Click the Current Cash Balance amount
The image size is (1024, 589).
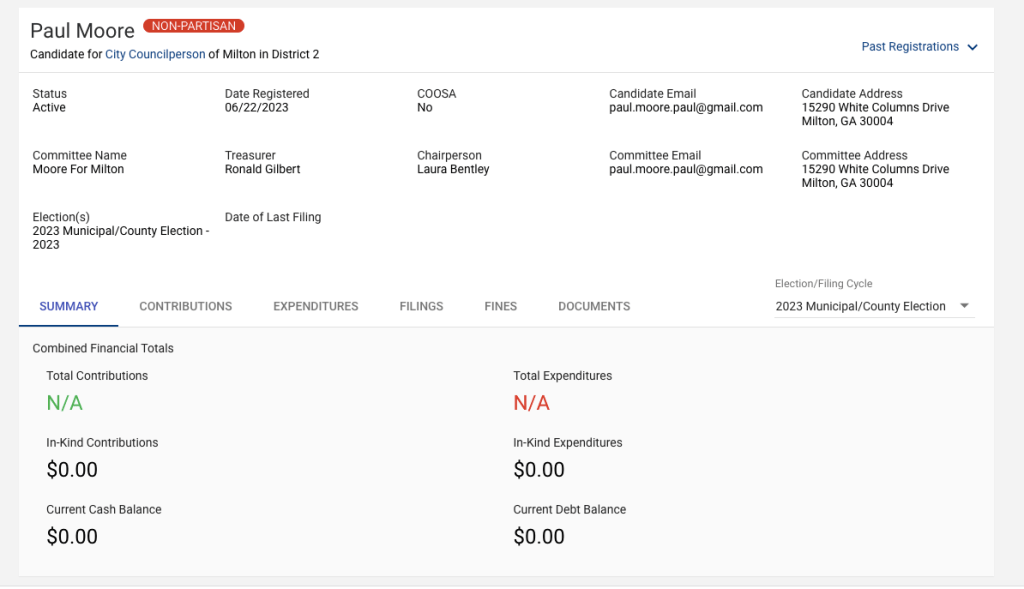(72, 537)
